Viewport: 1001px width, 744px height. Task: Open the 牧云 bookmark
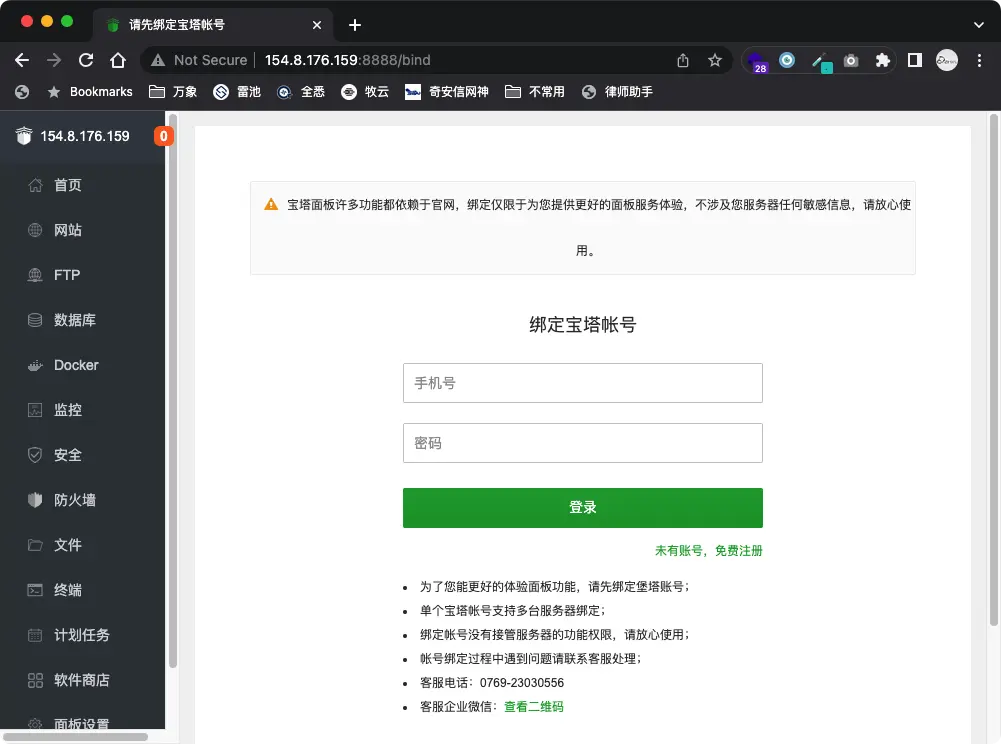tap(365, 92)
